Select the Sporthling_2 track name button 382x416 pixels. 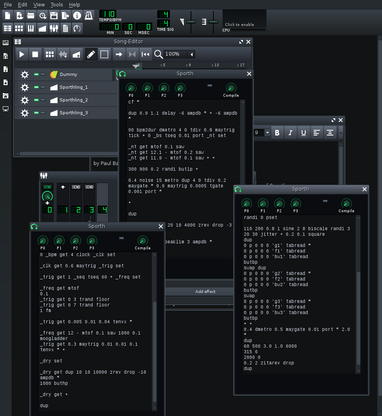pyautogui.click(x=83, y=100)
